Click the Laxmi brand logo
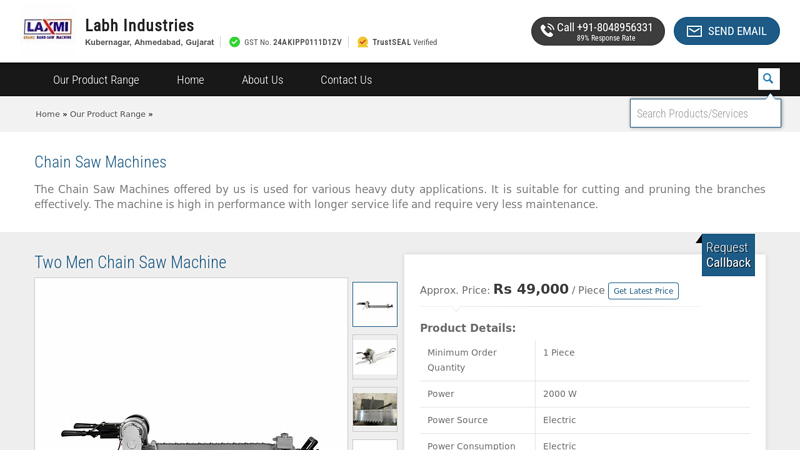Image resolution: width=800 pixels, height=450 pixels. [48, 28]
